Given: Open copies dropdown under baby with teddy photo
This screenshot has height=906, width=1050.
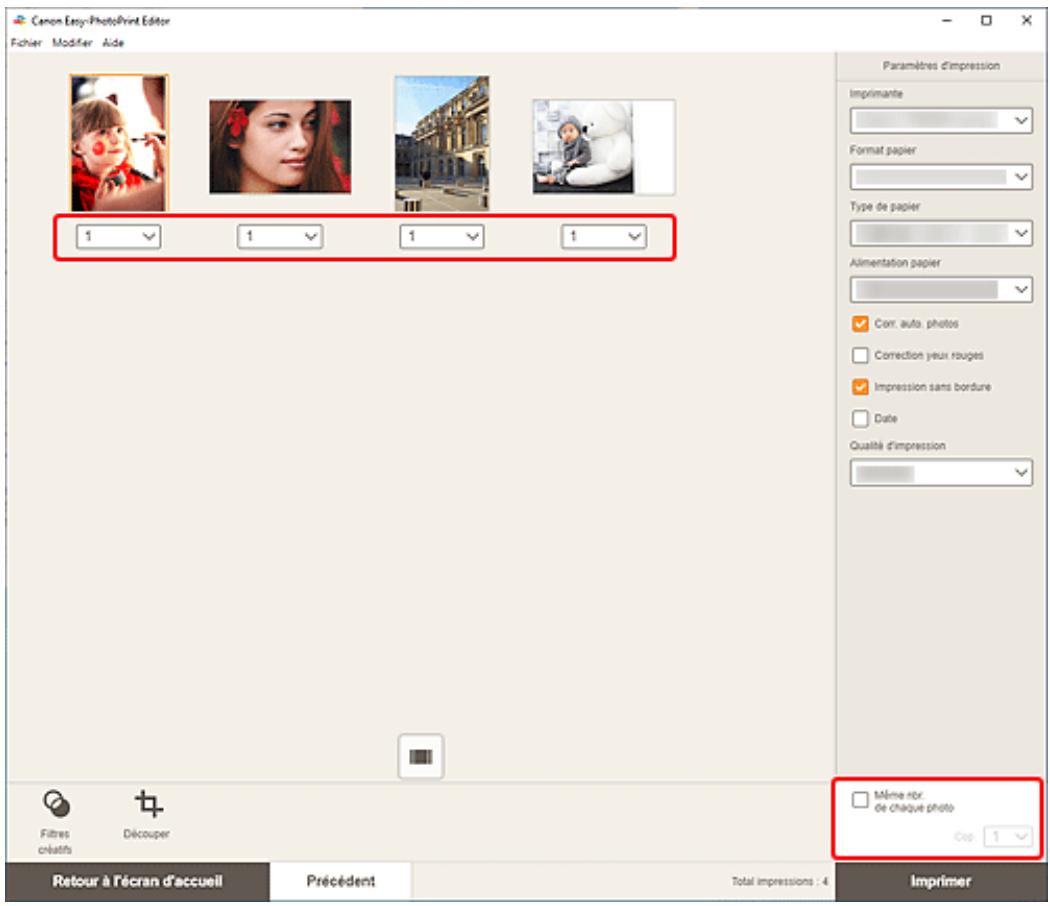Looking at the screenshot, I should [x=604, y=236].
